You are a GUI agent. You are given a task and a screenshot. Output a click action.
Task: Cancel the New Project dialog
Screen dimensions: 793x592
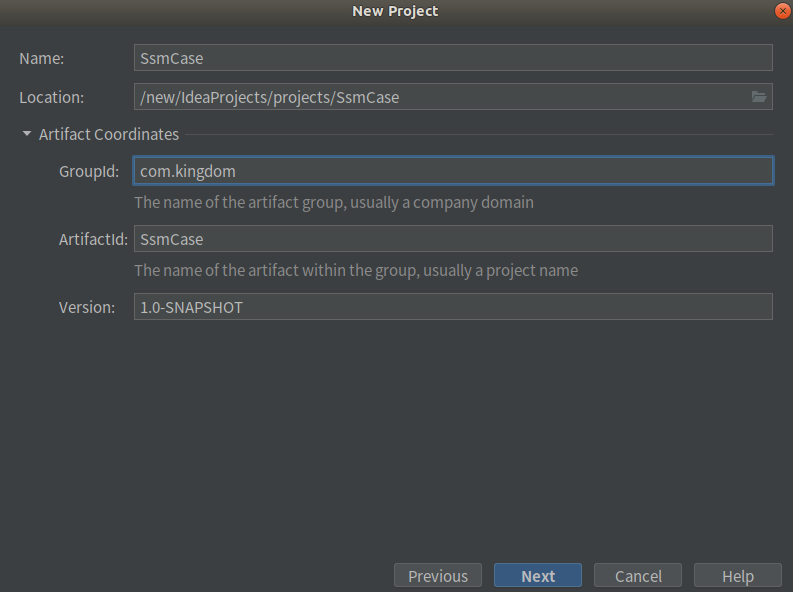point(638,576)
